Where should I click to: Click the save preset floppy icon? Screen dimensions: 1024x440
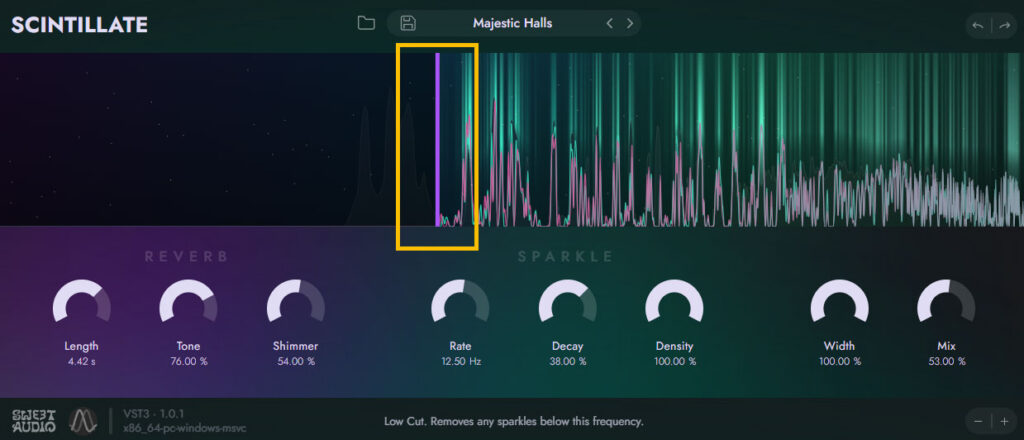408,24
